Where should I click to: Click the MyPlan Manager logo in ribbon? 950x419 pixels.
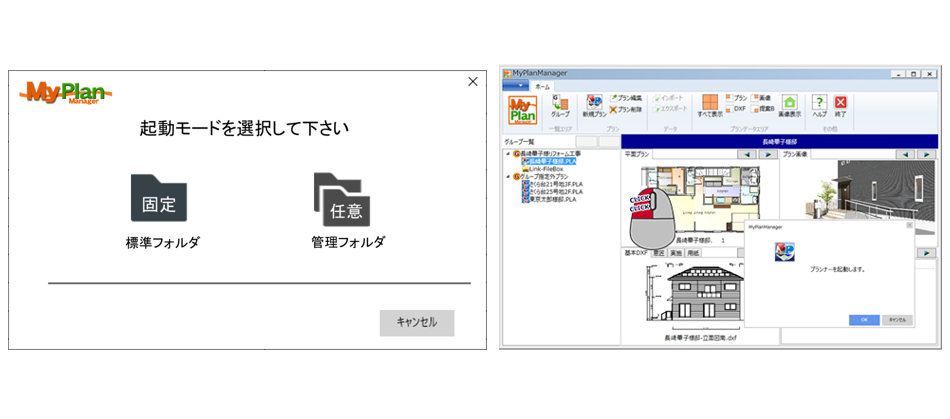point(522,110)
